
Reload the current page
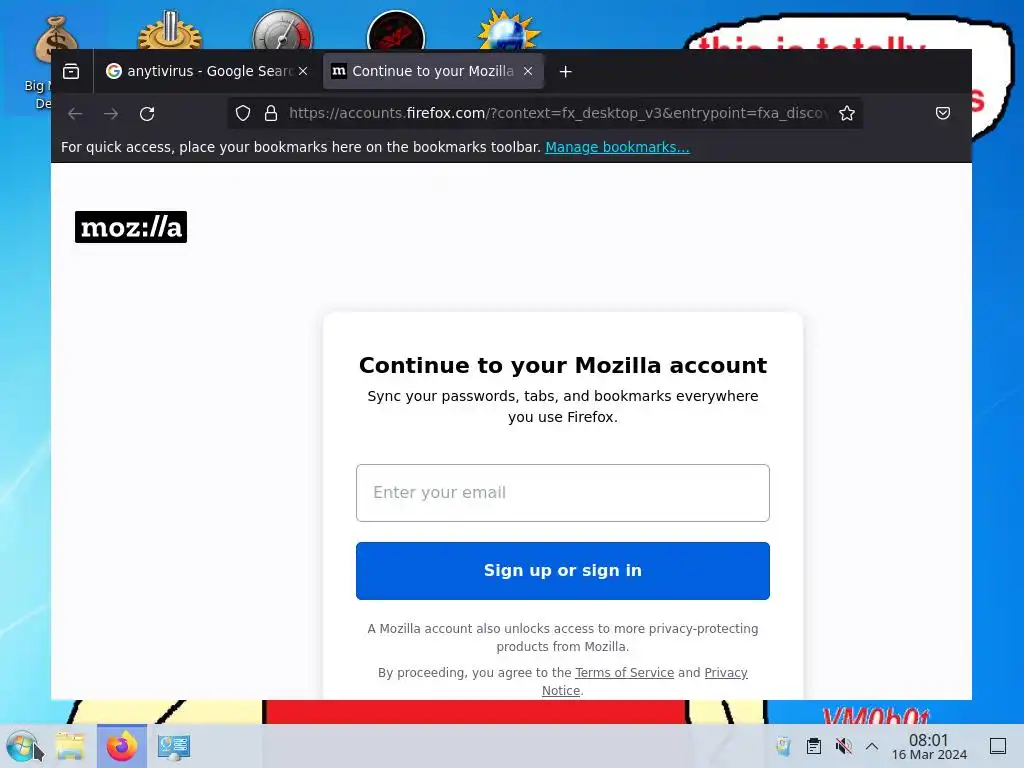click(147, 114)
